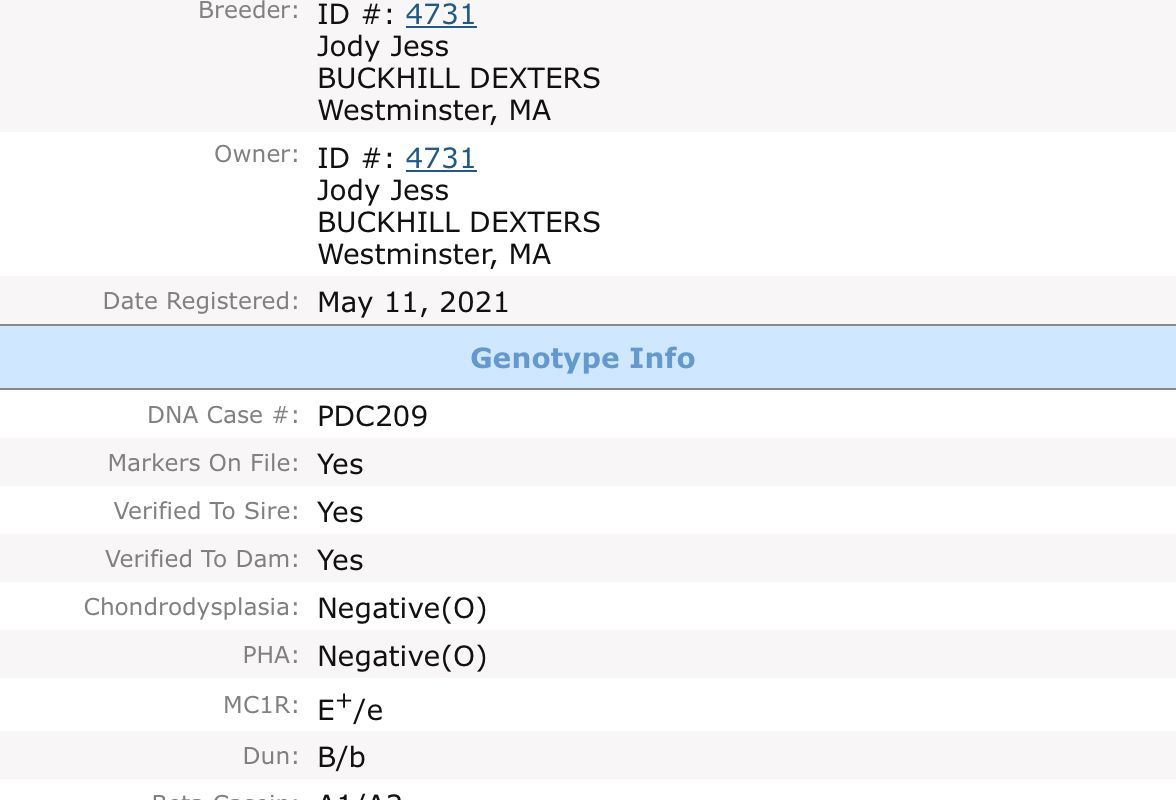The image size is (1176, 800).
Task: Open owner ID 4731 link
Action: pyautogui.click(x=440, y=158)
